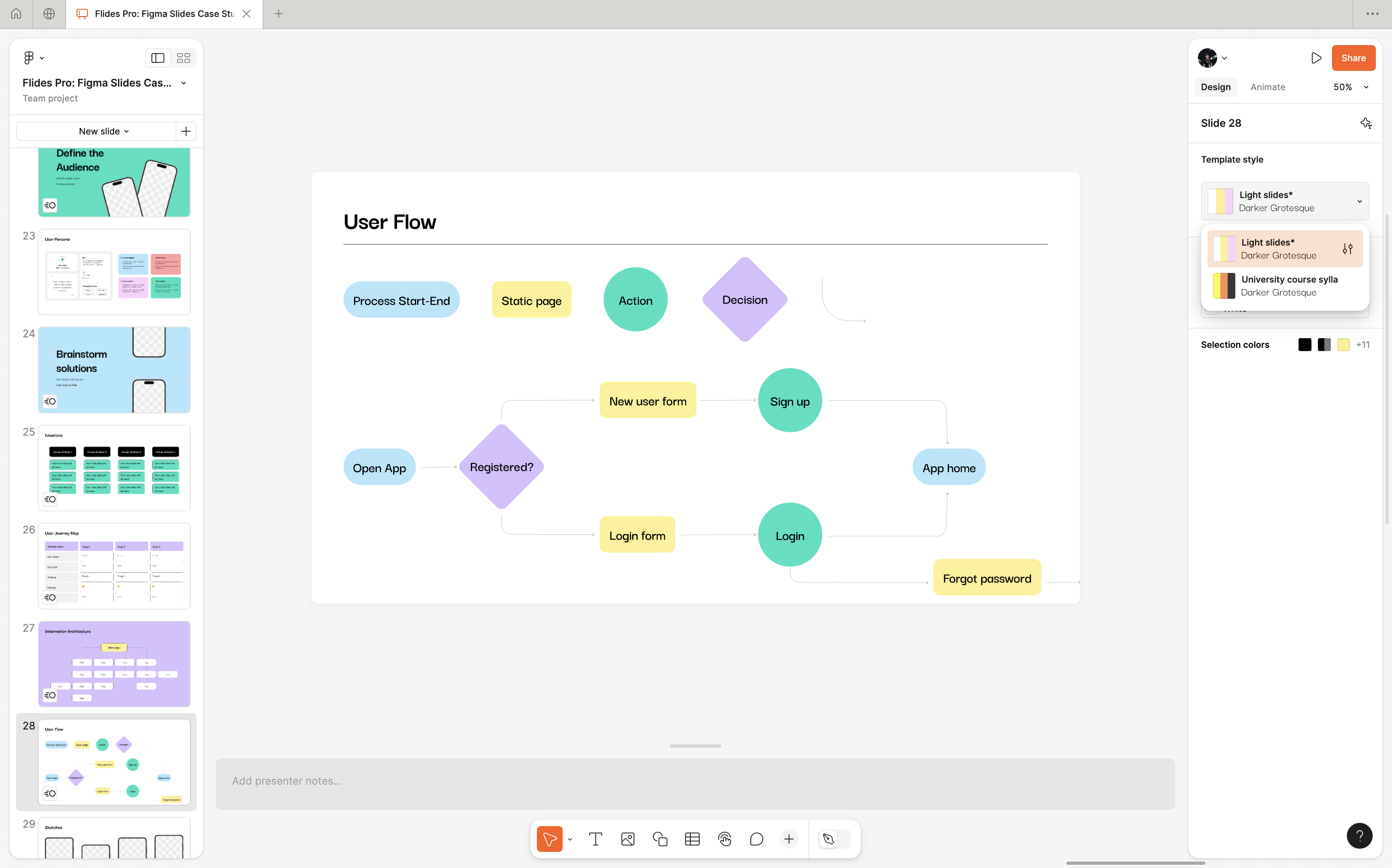Switch to grid view of slides
Image resolution: width=1392 pixels, height=868 pixels.
click(183, 58)
